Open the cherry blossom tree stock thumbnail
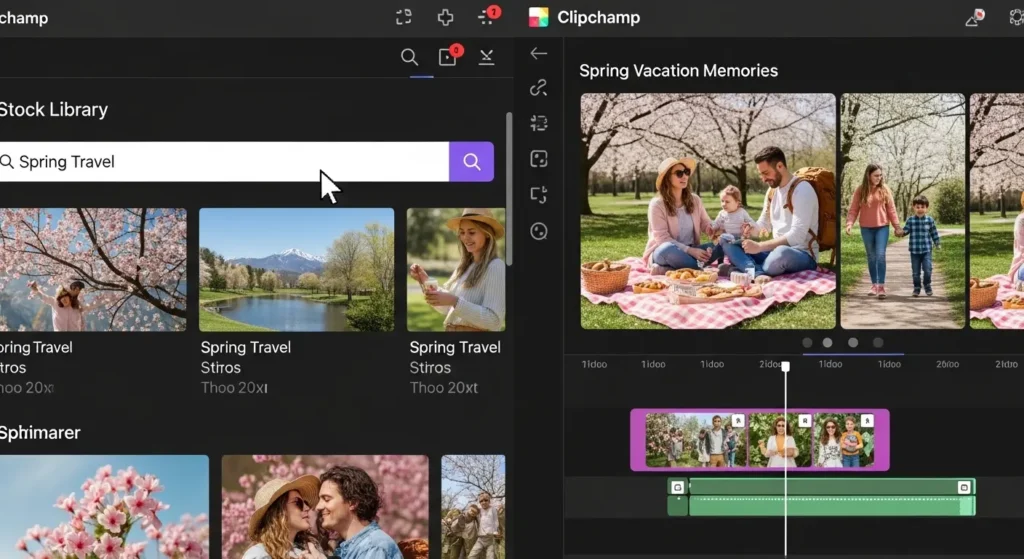 (93, 270)
